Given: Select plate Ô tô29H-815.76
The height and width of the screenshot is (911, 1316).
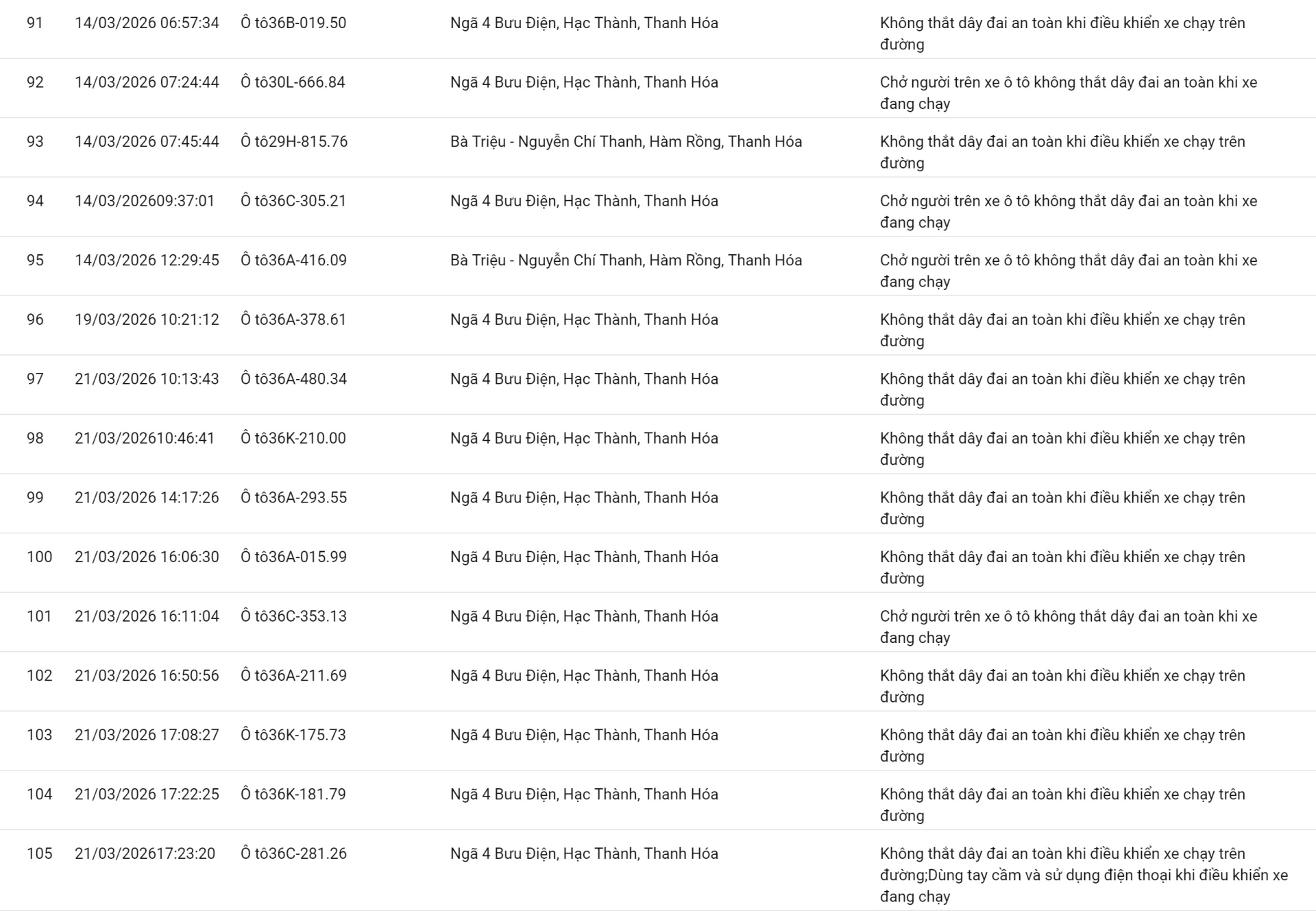Looking at the screenshot, I should [x=294, y=142].
